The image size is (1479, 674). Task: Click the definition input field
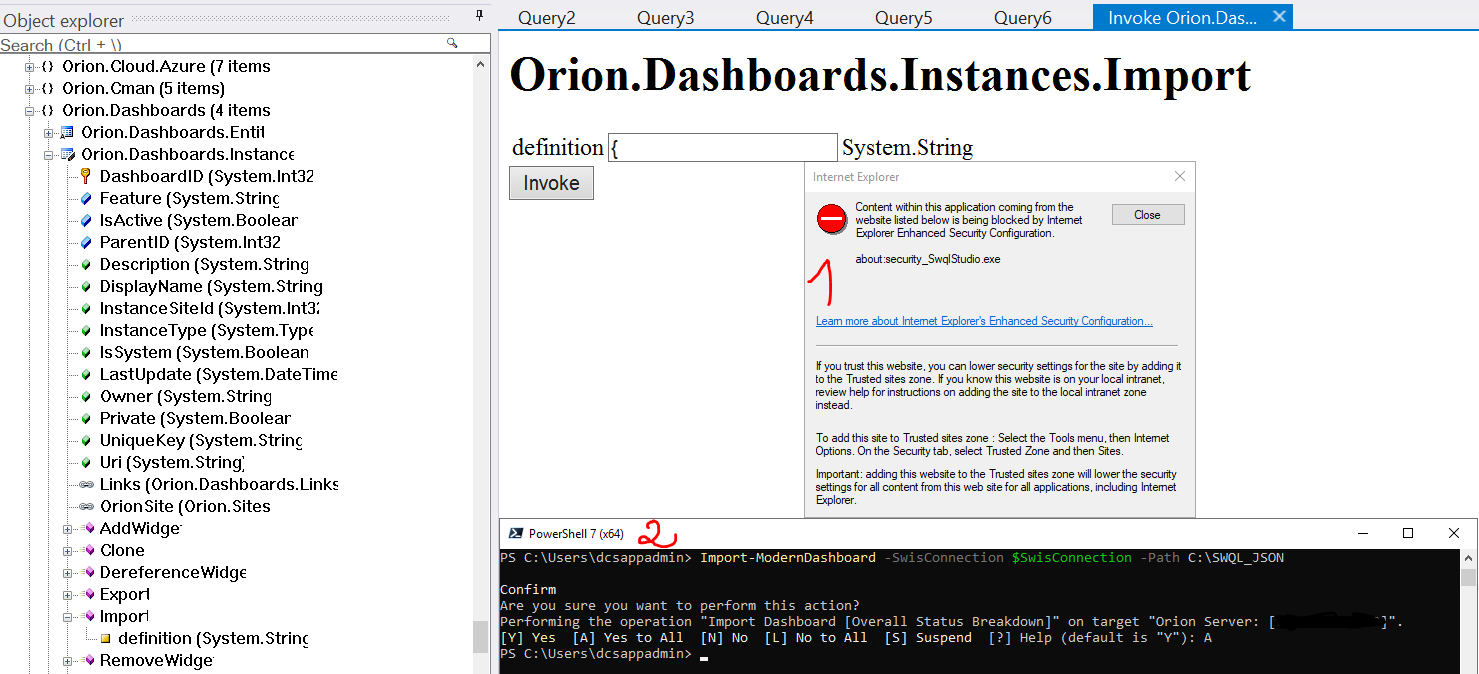tap(722, 148)
